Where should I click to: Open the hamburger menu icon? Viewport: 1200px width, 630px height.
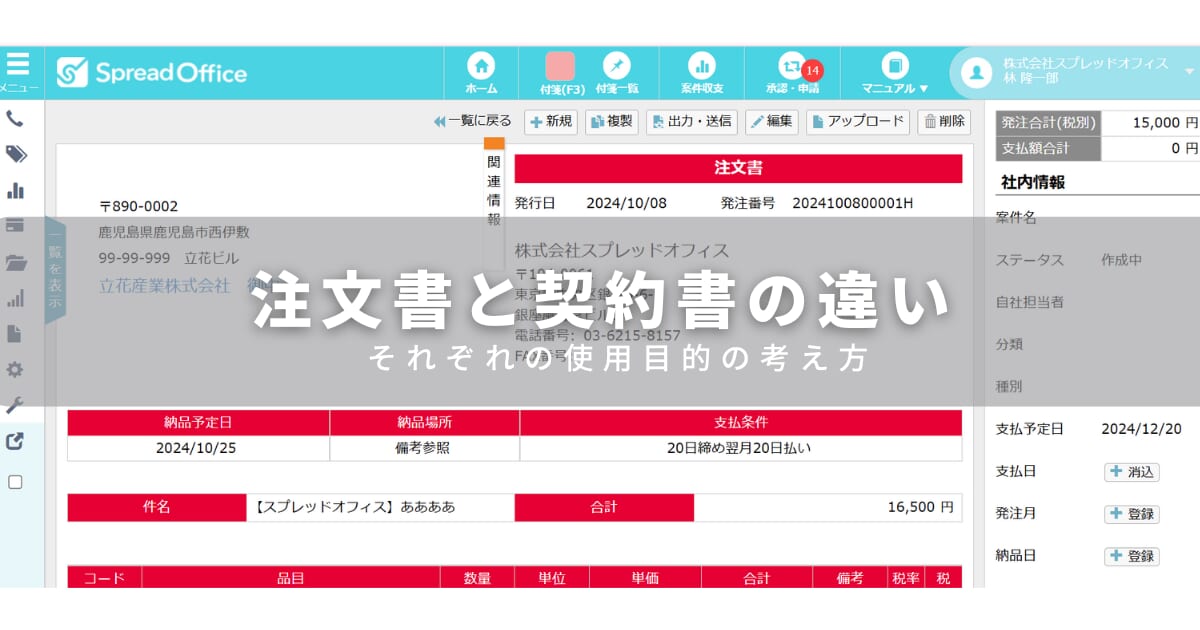click(x=18, y=64)
